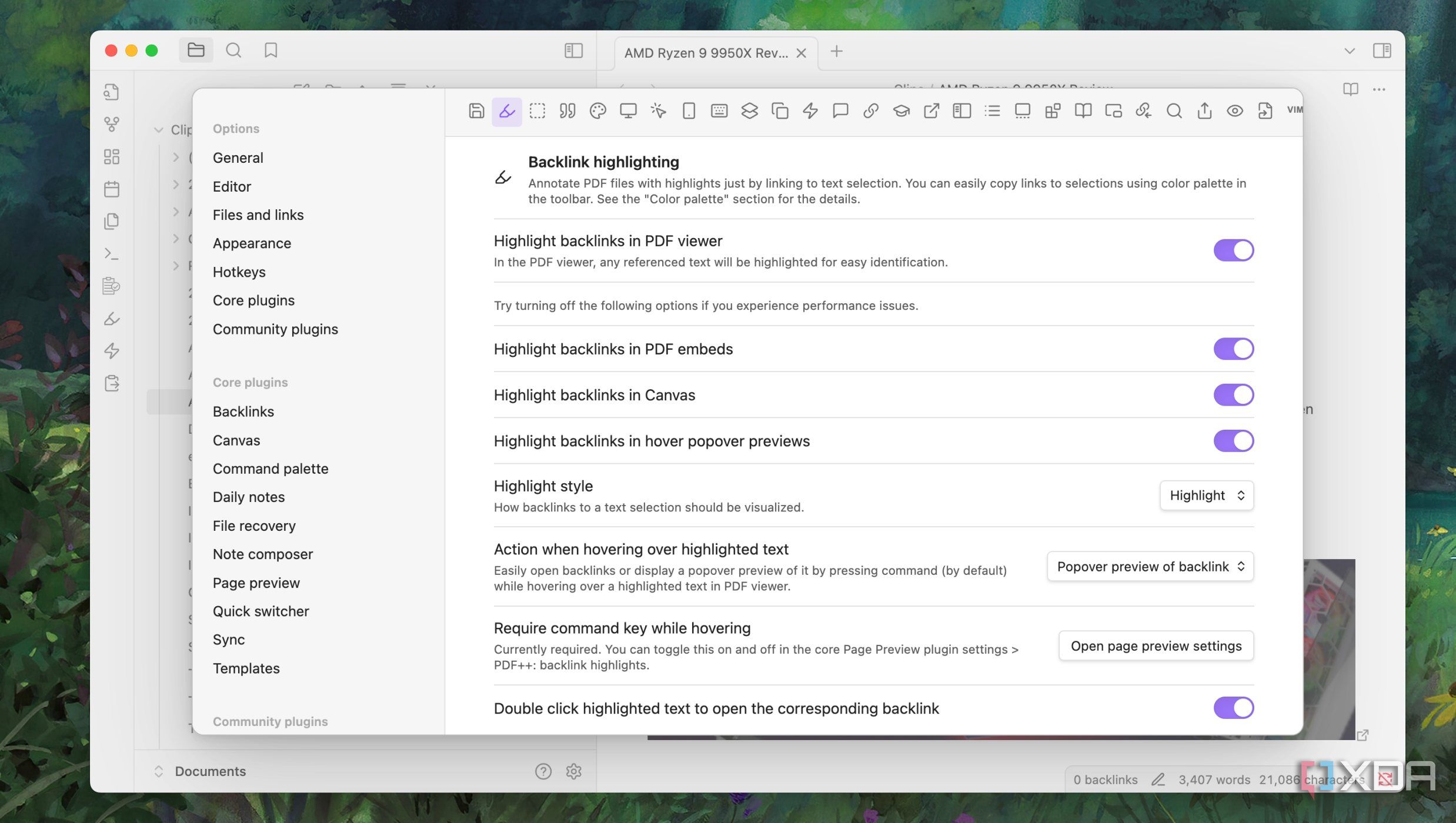Image resolution: width=1456 pixels, height=823 pixels.
Task: Open the VIM settings section
Action: click(1294, 110)
